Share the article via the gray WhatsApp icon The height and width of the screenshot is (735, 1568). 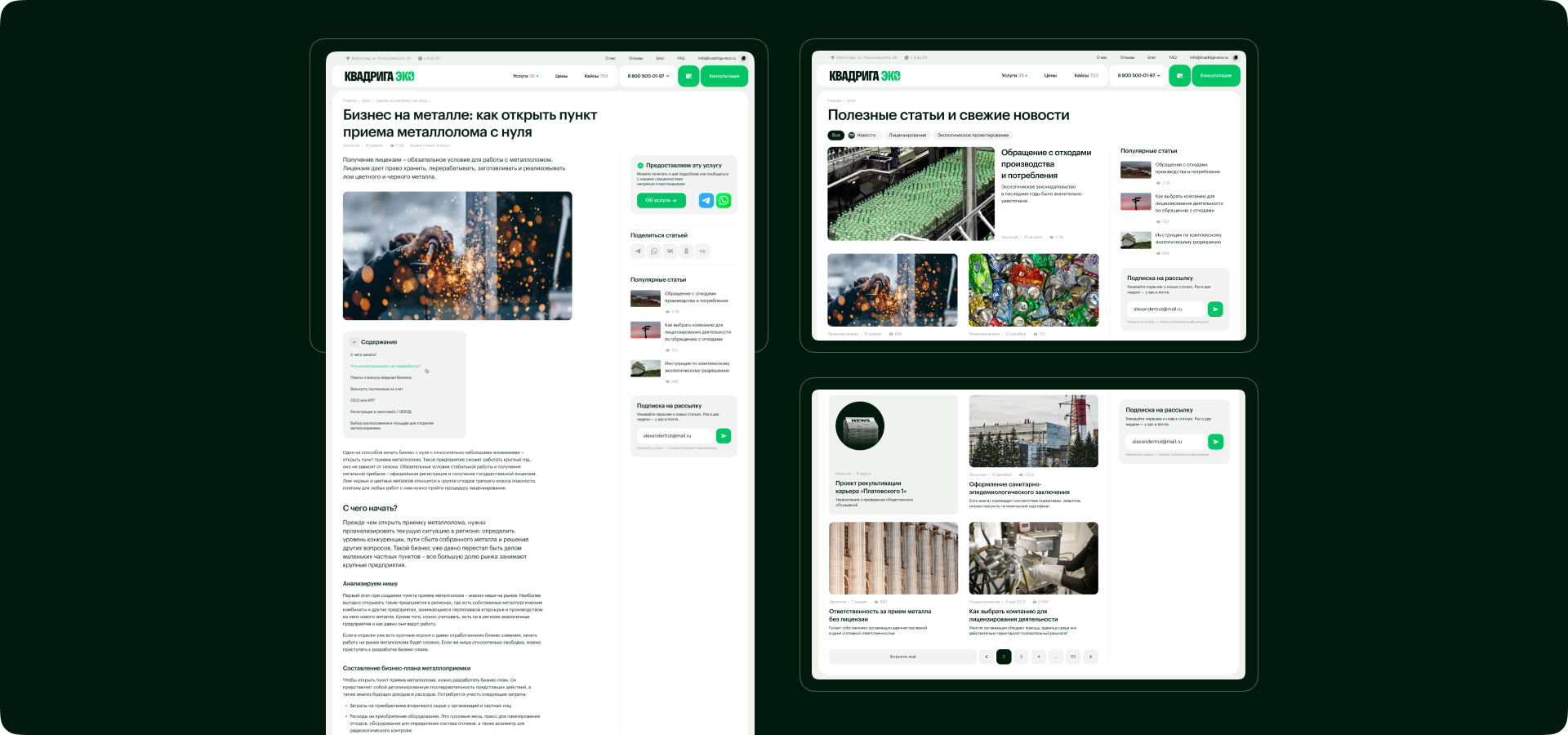pyautogui.click(x=654, y=252)
